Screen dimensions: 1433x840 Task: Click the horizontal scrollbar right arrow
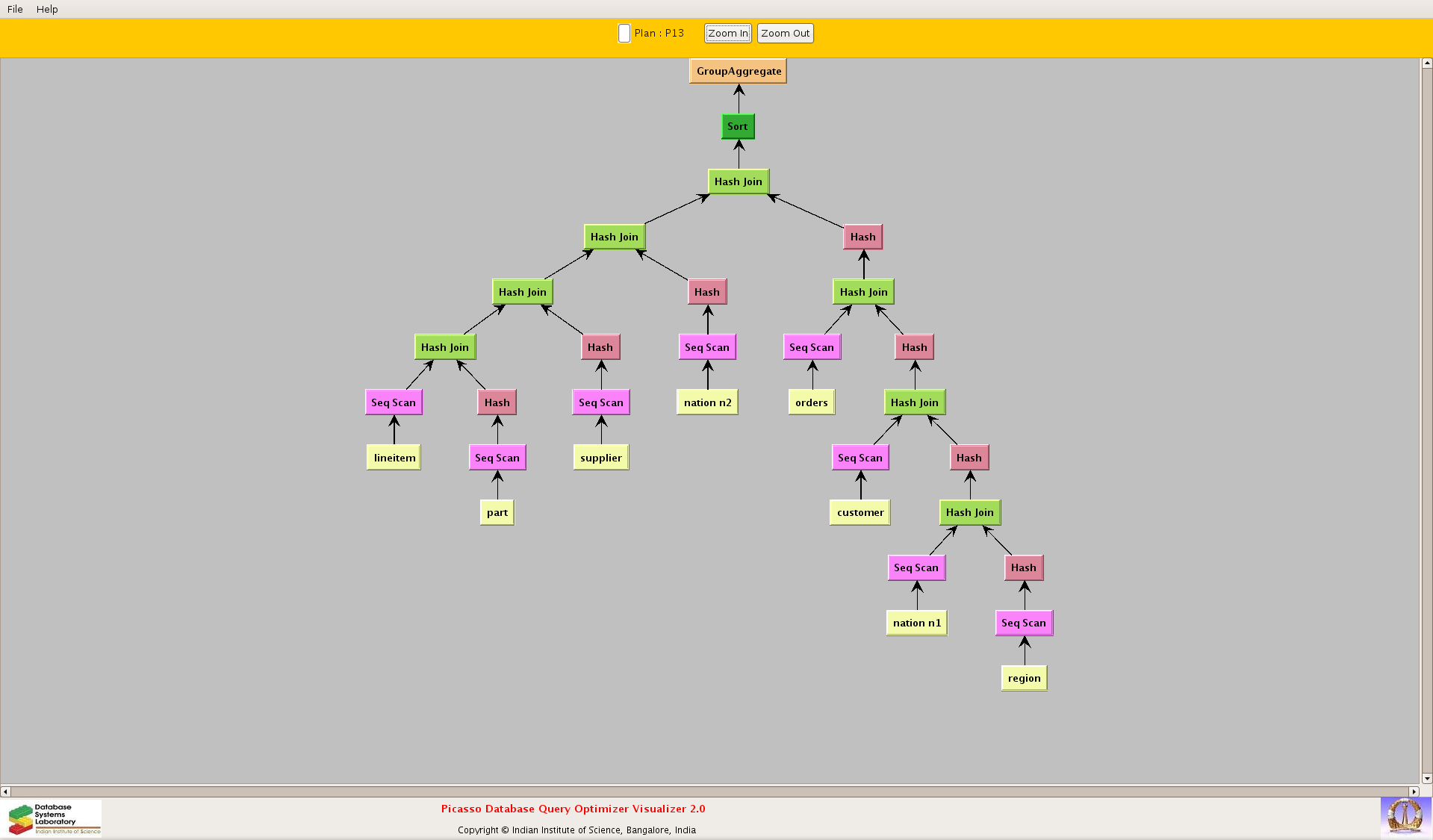click(1414, 791)
